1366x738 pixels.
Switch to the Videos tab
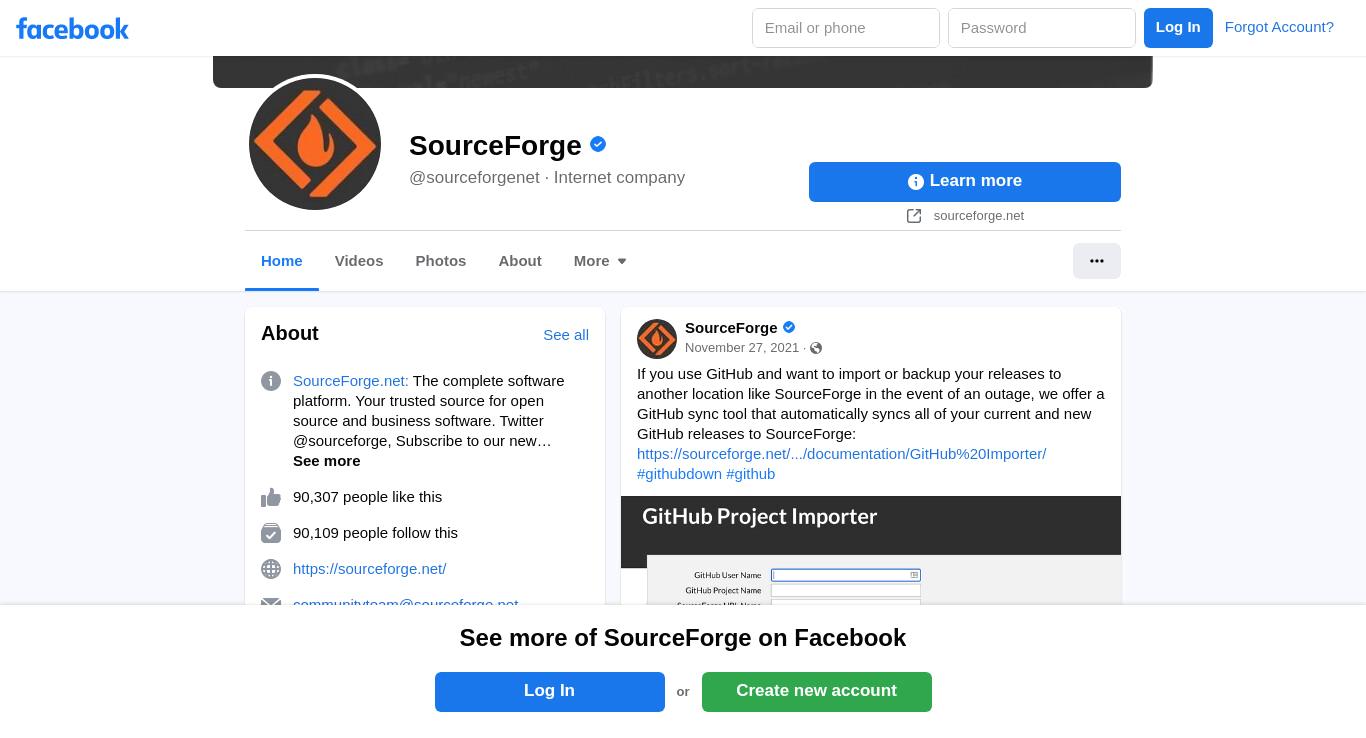click(x=359, y=261)
